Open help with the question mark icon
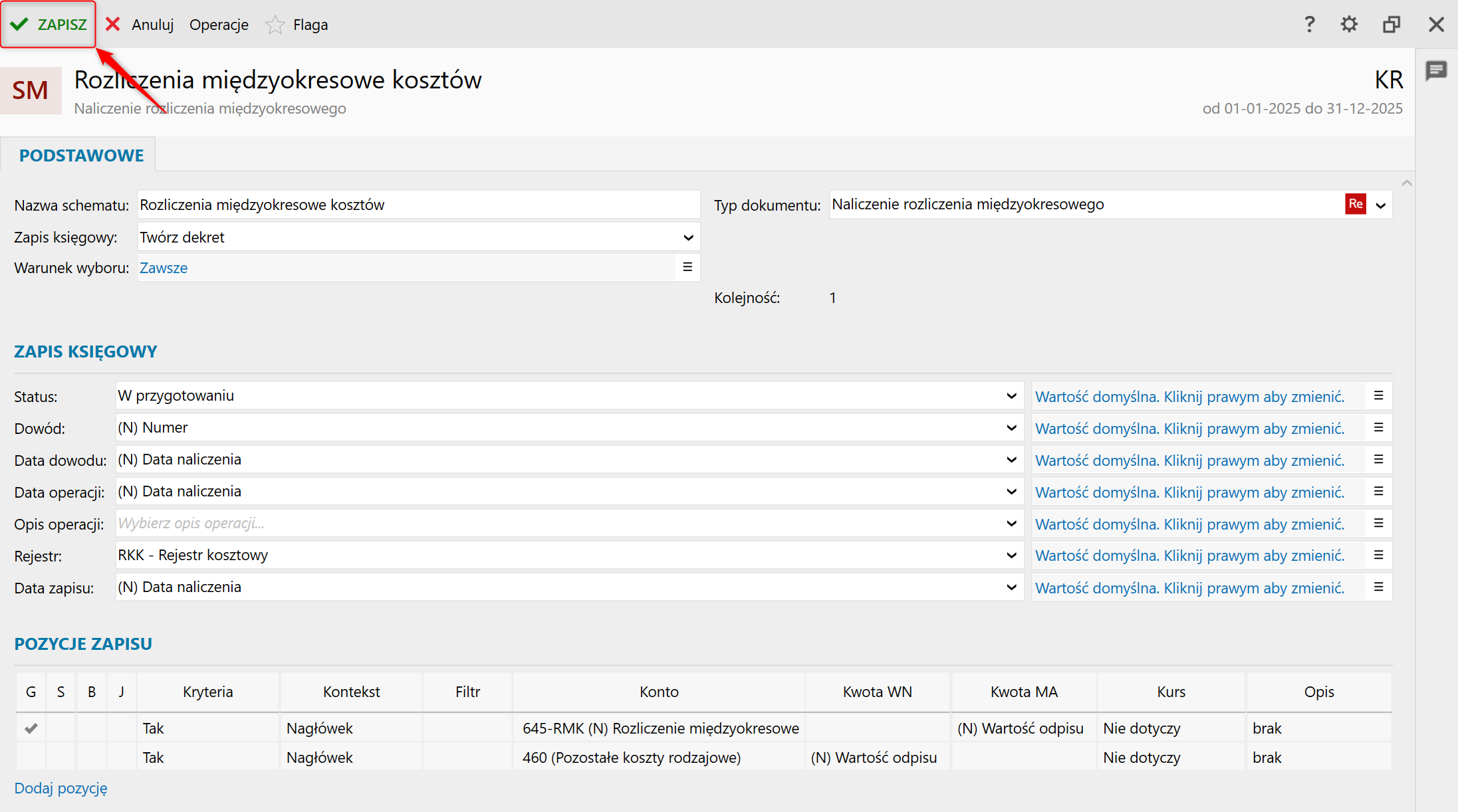 point(1309,25)
